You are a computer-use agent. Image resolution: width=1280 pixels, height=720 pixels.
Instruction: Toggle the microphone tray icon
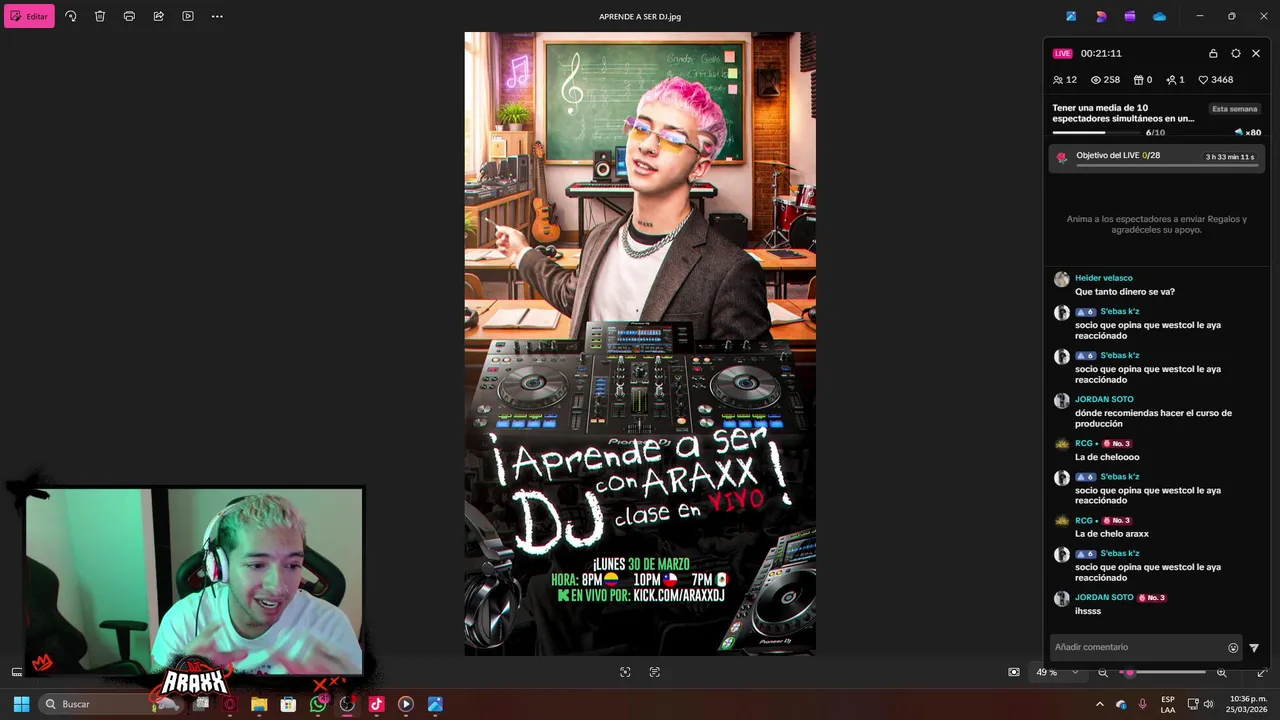point(1143,704)
